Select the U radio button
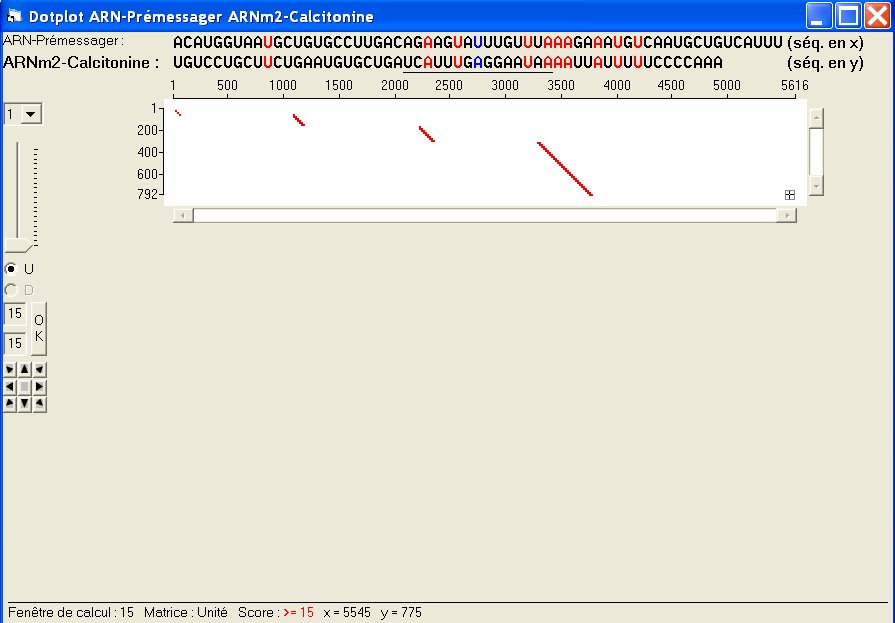 [10, 269]
